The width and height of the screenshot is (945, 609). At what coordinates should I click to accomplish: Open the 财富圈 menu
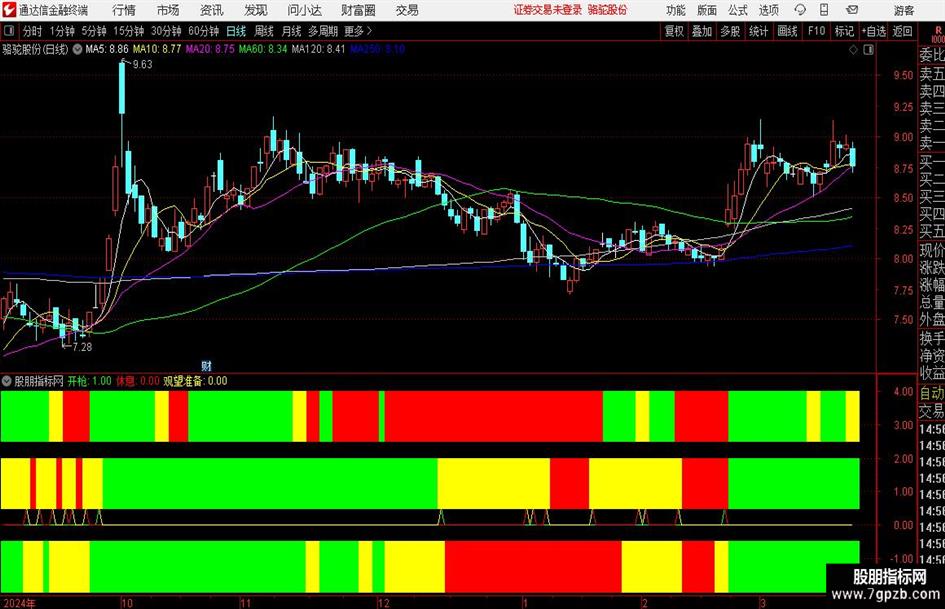[x=359, y=10]
